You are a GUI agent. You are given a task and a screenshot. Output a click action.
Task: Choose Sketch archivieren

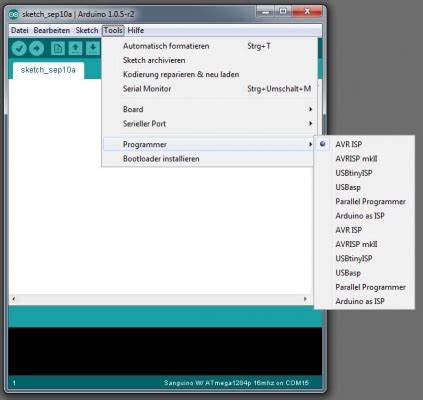tap(208, 60)
